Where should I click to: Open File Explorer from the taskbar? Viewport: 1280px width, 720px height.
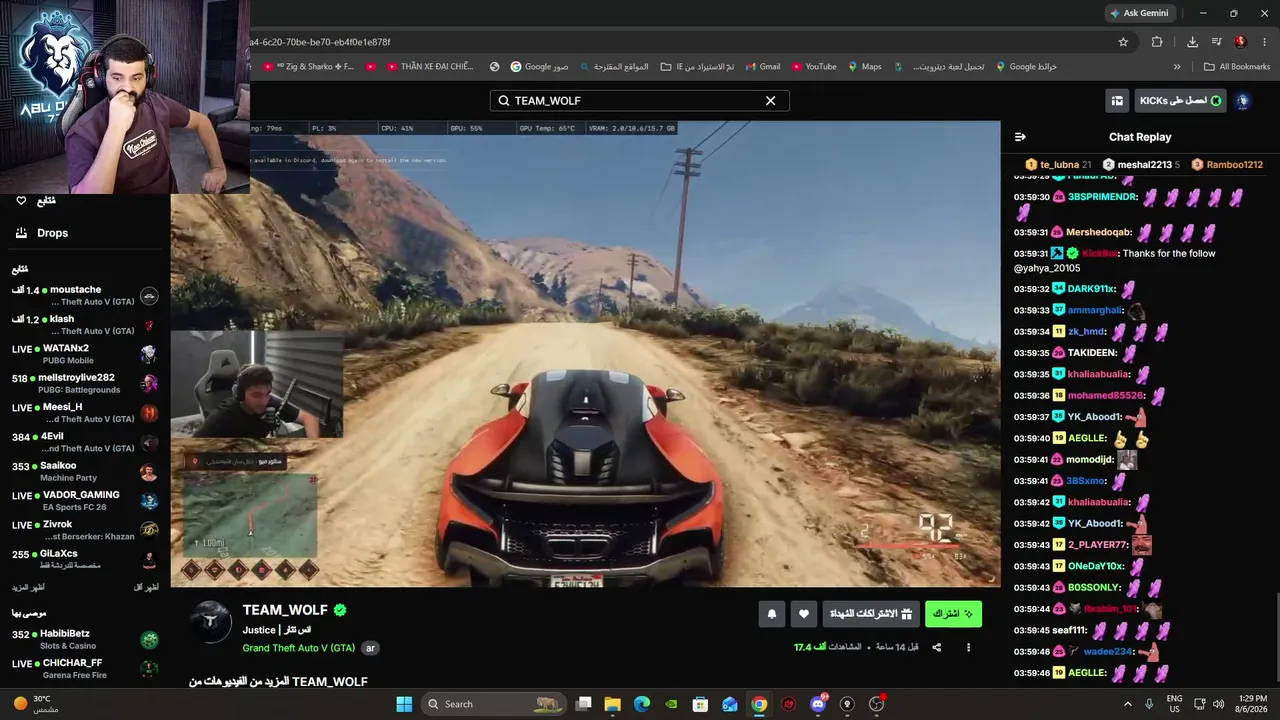[x=613, y=704]
